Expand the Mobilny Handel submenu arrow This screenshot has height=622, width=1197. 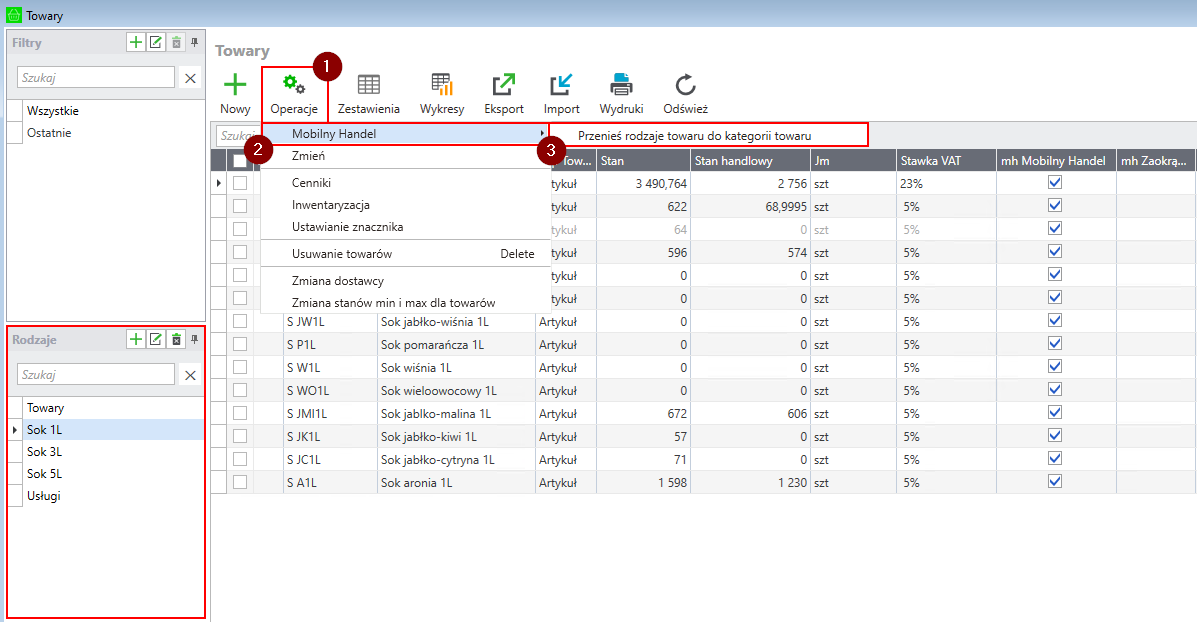(x=542, y=134)
